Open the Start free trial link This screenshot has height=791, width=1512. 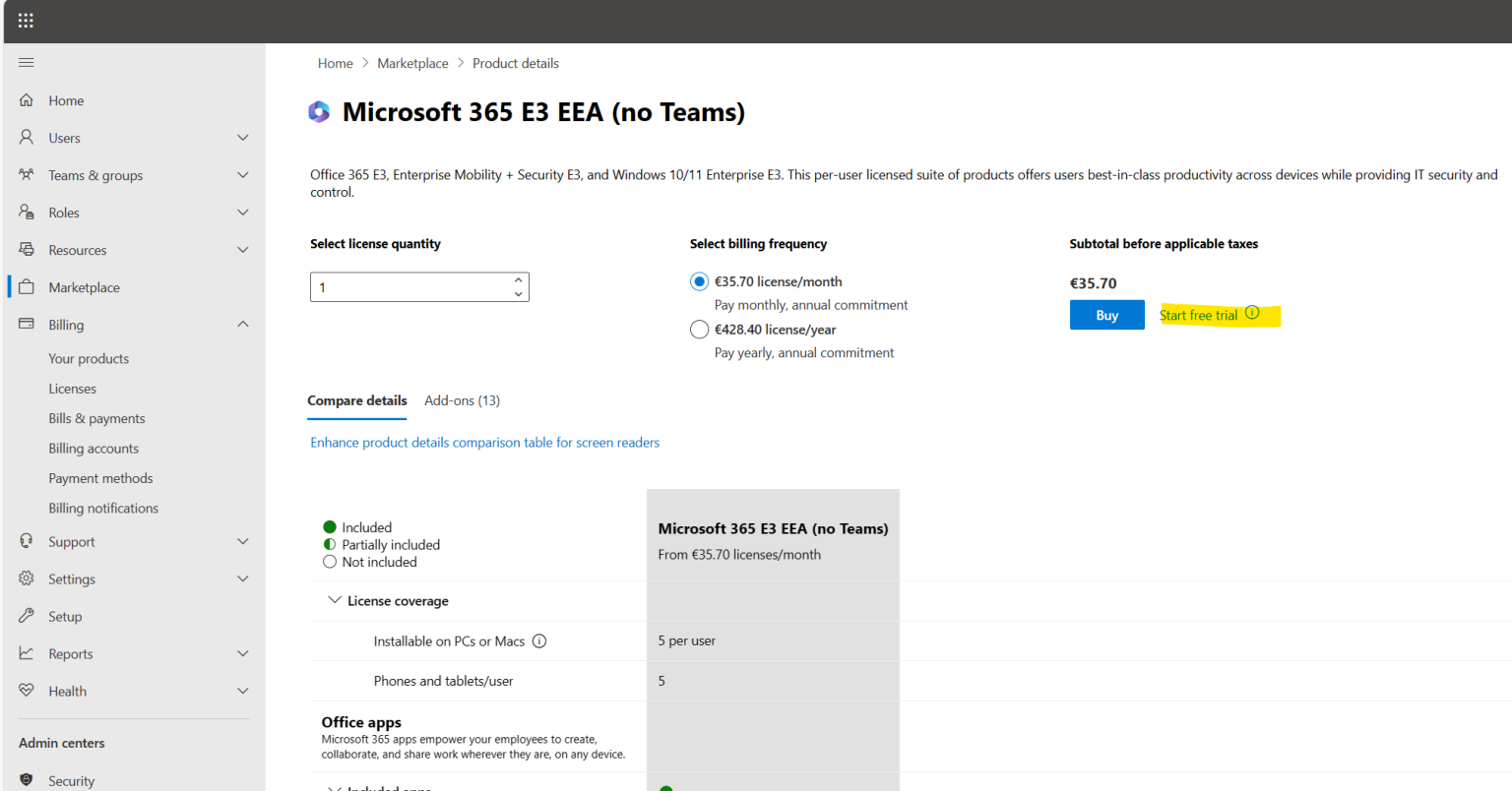1197,314
